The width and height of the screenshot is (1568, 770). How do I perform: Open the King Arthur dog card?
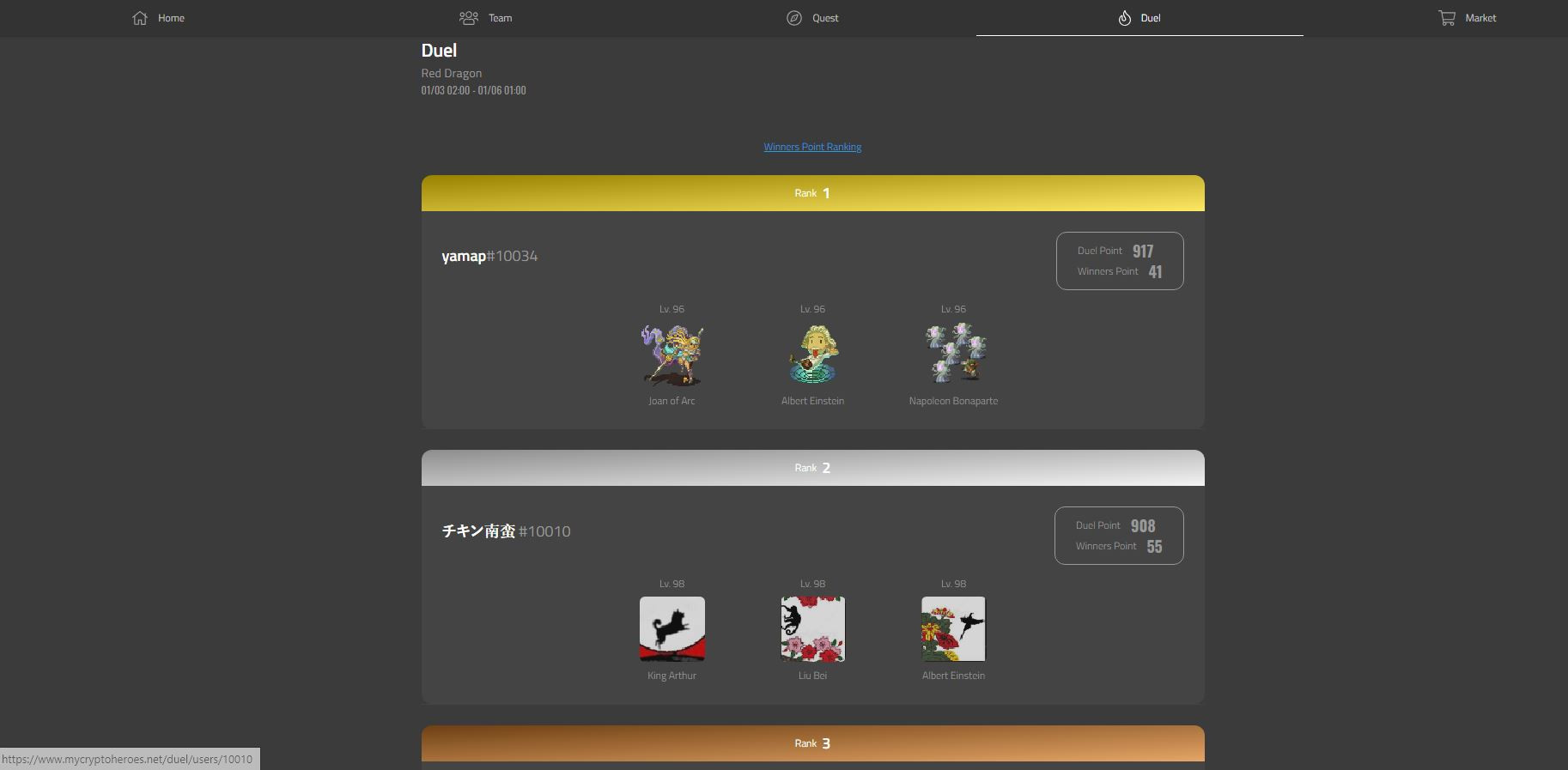click(x=672, y=629)
